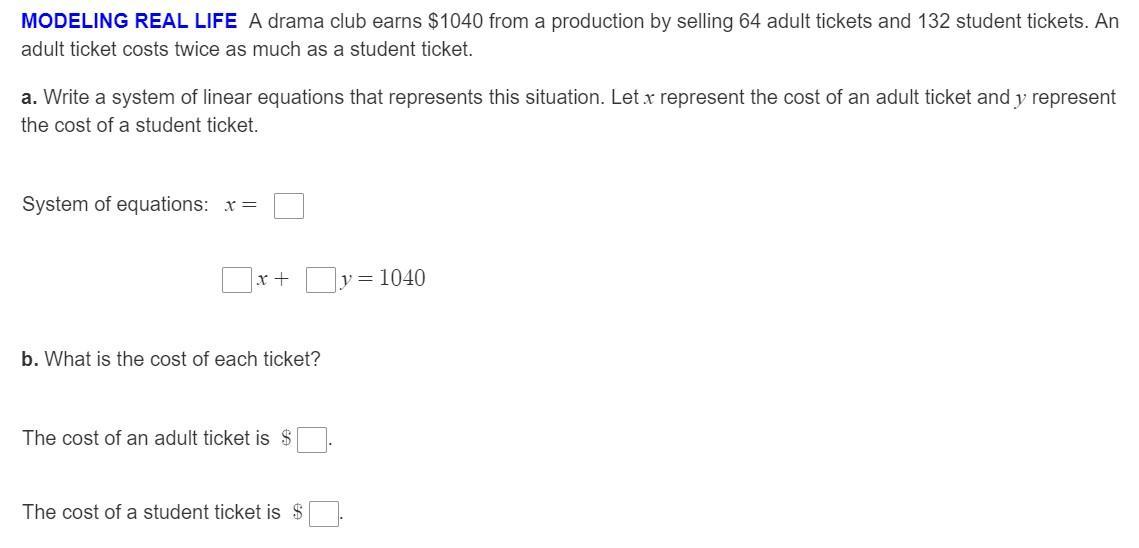
Task: Click the dollar sign before student ticket box
Action: coord(298,512)
